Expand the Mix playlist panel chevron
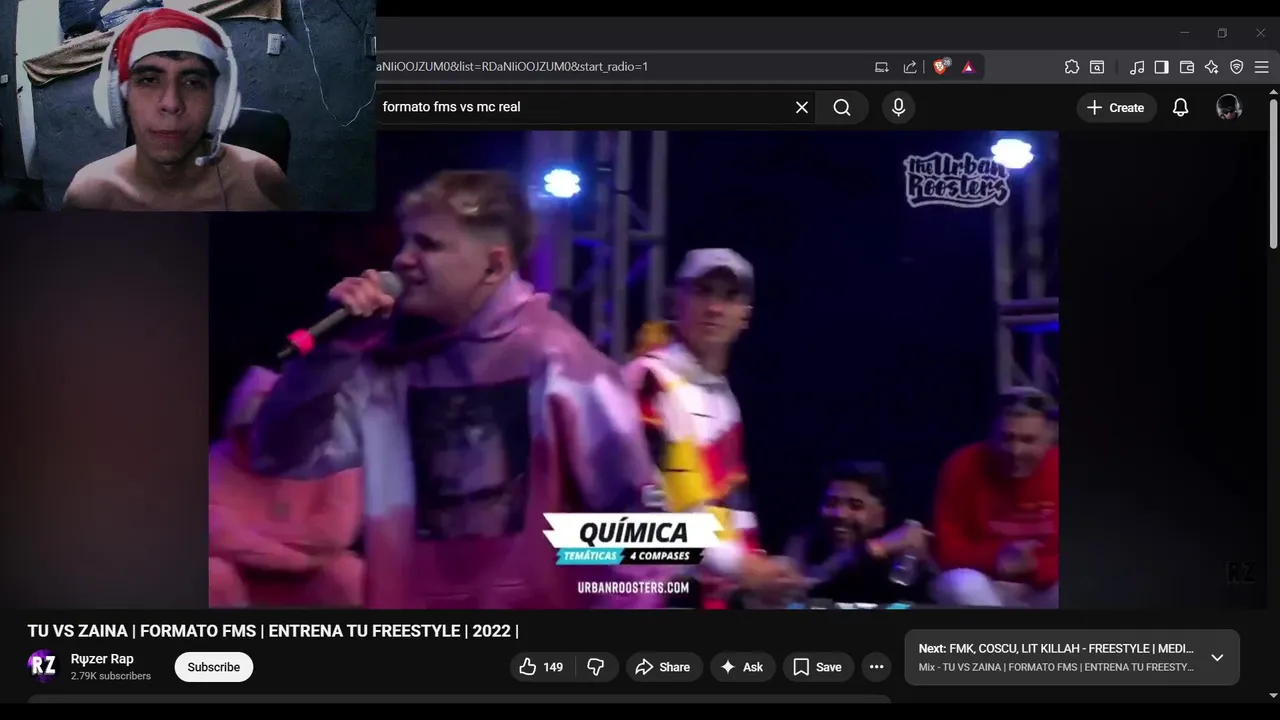The width and height of the screenshot is (1280, 720). click(x=1217, y=658)
